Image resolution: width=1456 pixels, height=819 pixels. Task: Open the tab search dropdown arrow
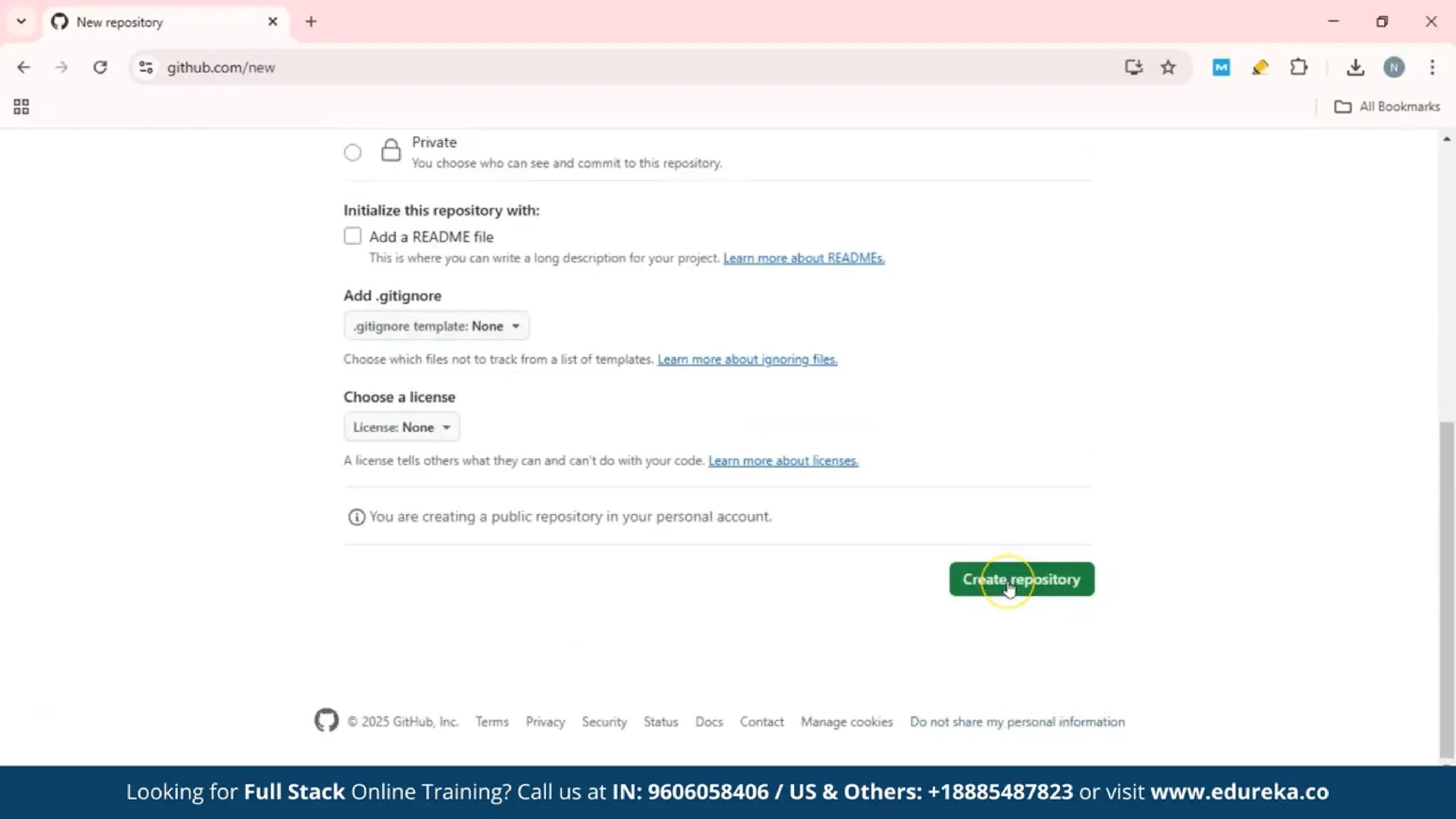[x=21, y=21]
